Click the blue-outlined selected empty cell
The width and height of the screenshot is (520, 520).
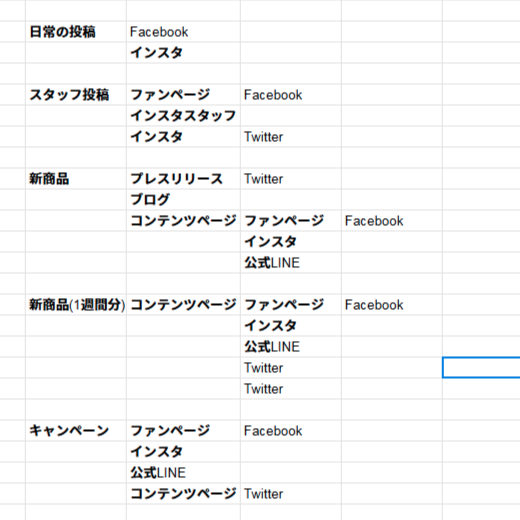(x=481, y=368)
